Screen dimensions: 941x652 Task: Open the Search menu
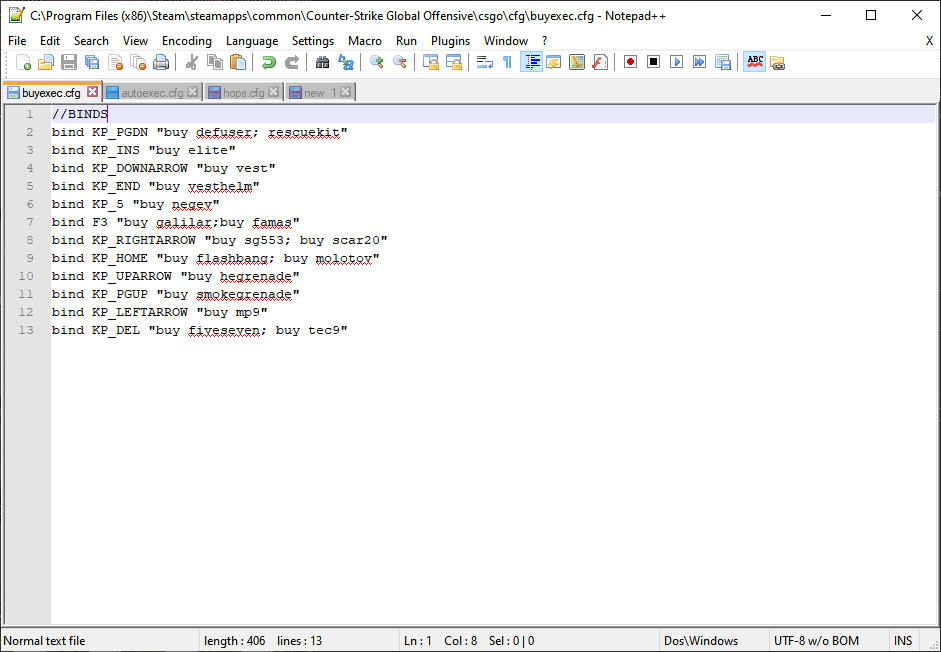click(91, 41)
